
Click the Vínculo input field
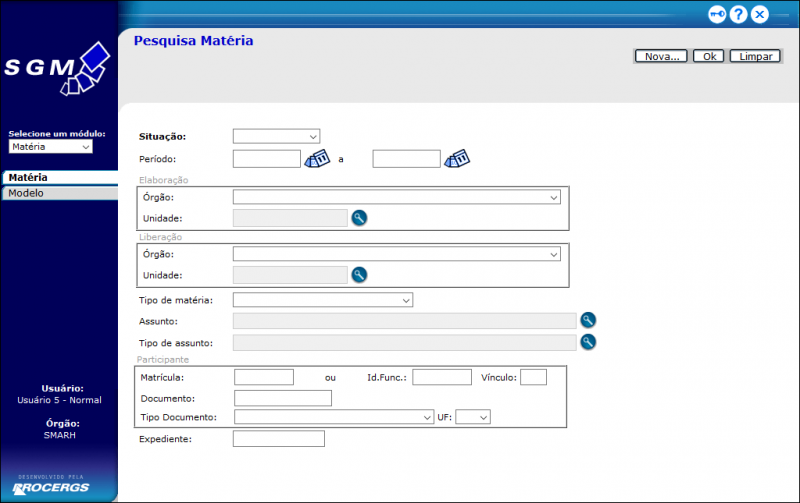pyautogui.click(x=533, y=377)
